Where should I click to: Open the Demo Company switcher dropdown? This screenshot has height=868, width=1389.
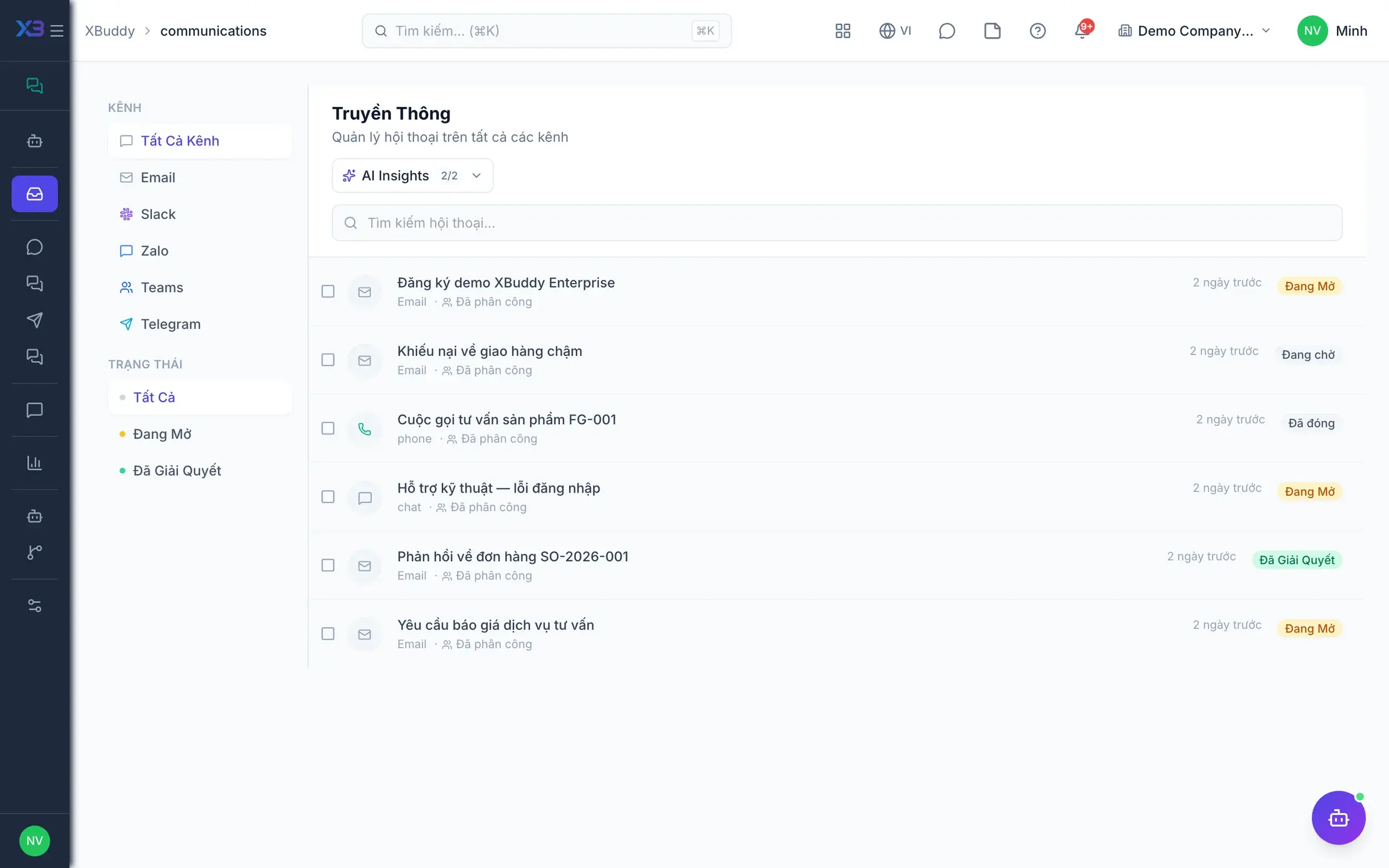[1194, 31]
